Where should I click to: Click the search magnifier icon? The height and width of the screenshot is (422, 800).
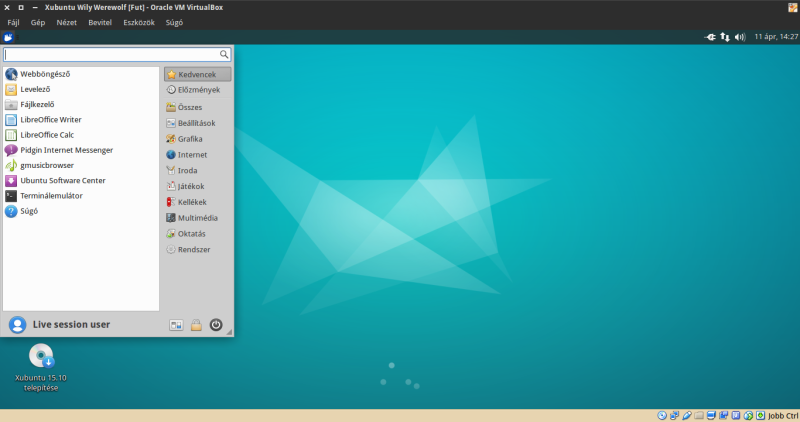pyautogui.click(x=223, y=54)
